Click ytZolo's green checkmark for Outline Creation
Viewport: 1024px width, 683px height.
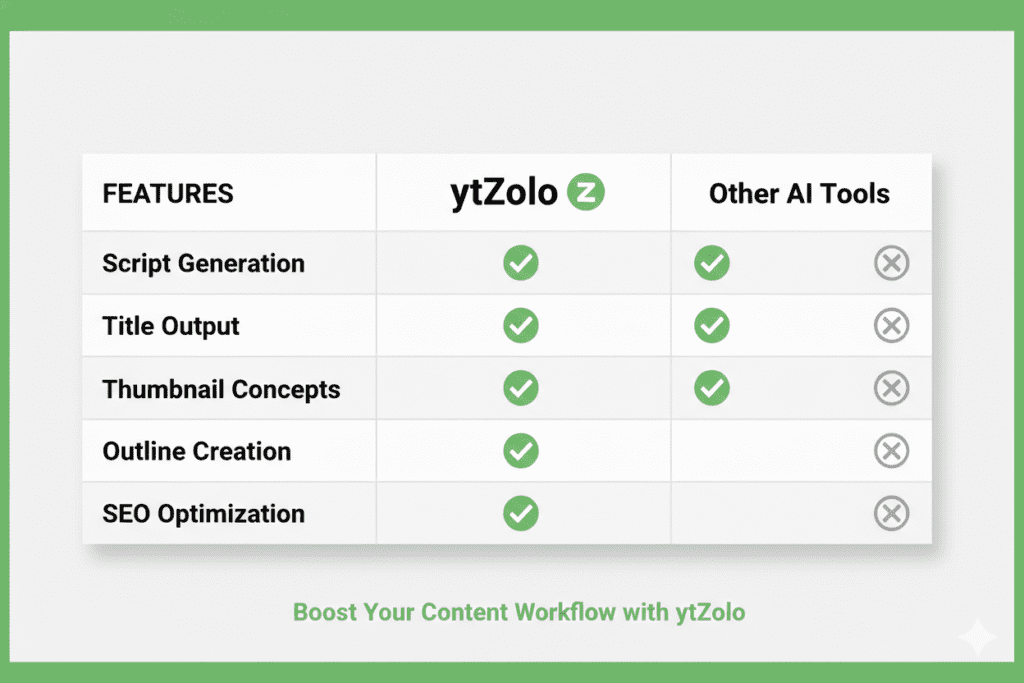[521, 451]
